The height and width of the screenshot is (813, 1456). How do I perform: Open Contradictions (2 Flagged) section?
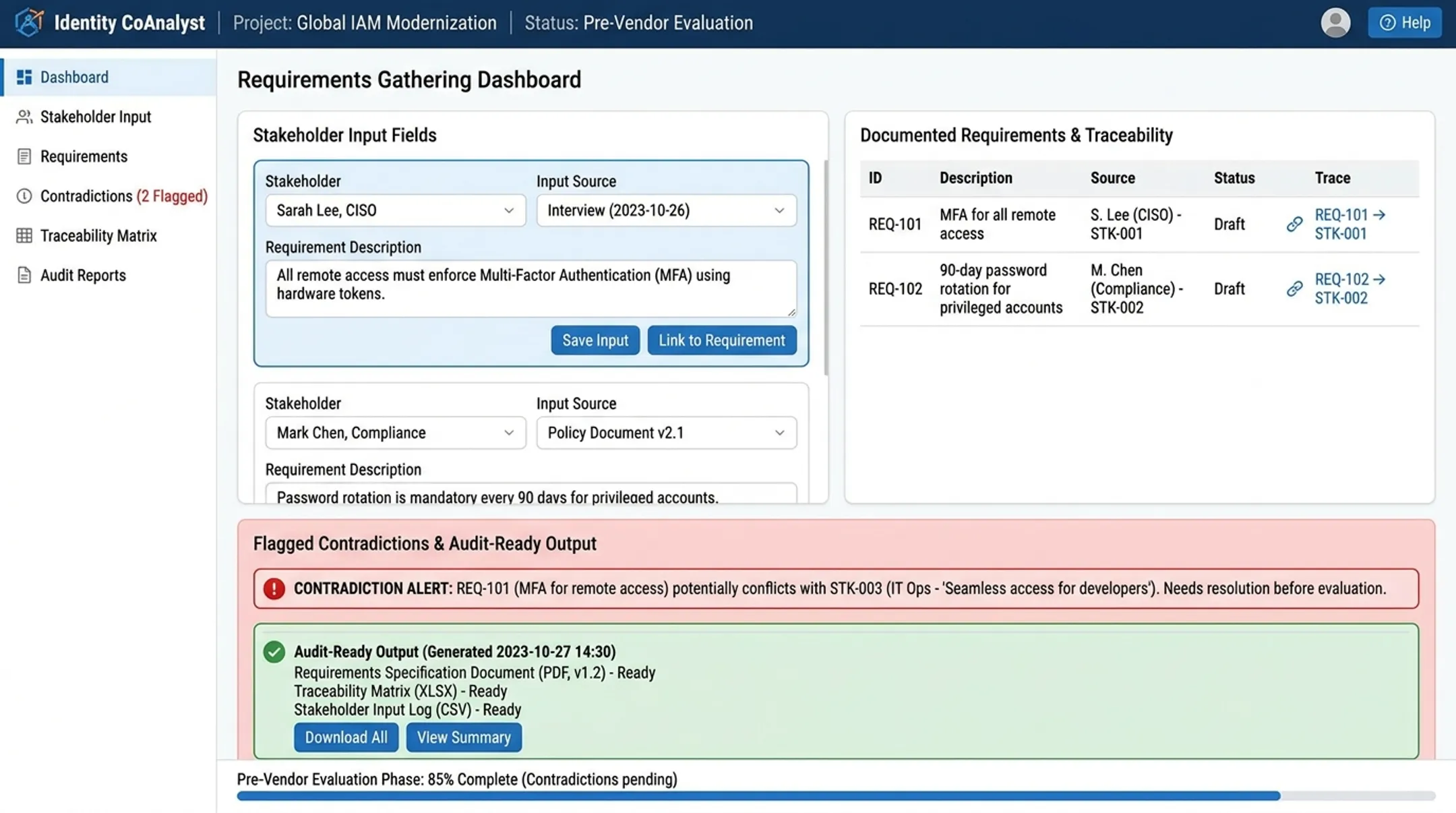(109, 196)
